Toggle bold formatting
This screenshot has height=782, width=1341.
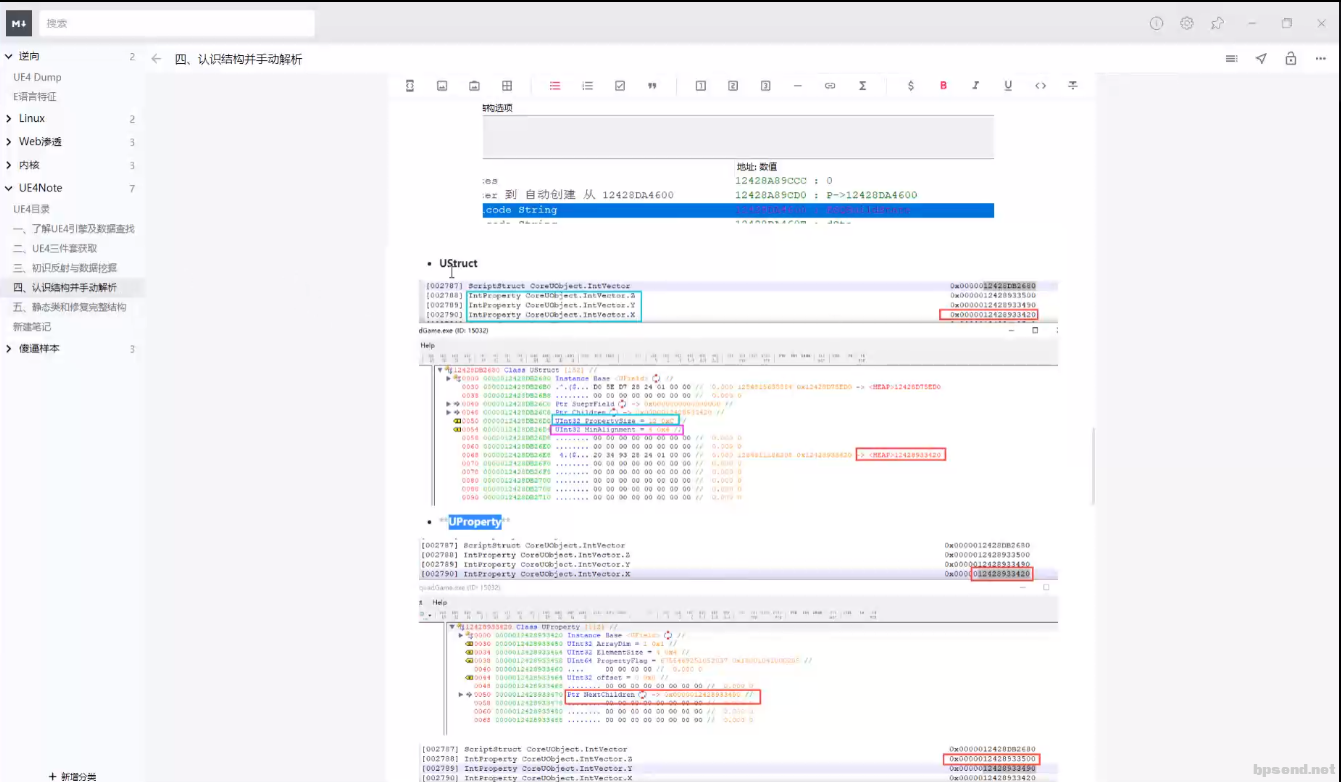click(943, 86)
